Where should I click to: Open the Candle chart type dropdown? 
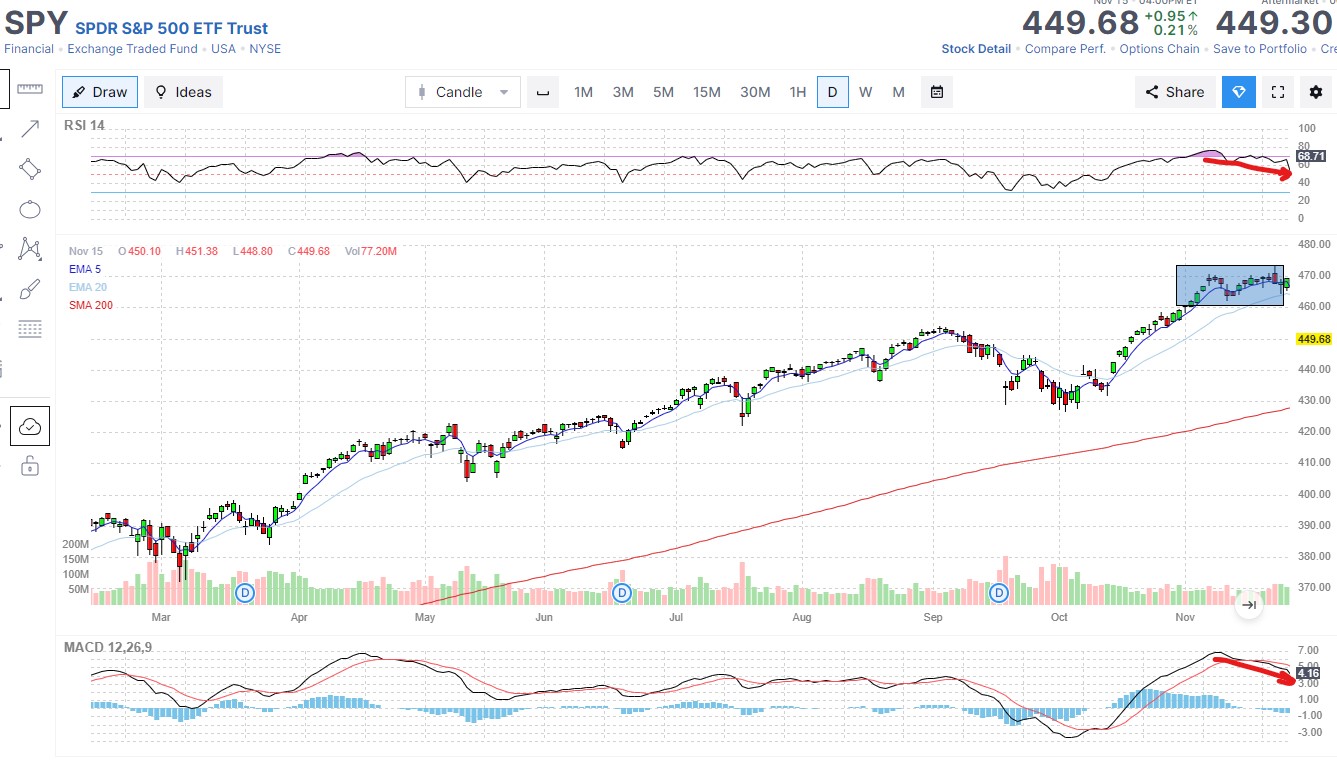click(x=462, y=92)
